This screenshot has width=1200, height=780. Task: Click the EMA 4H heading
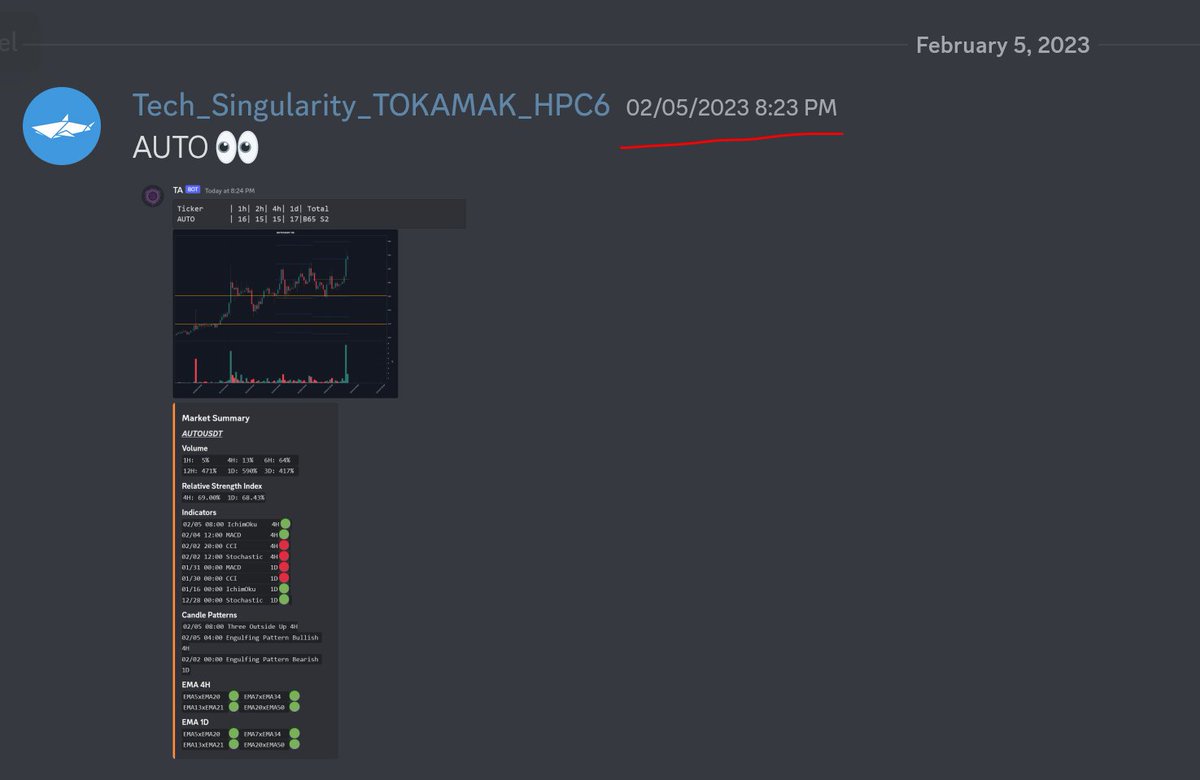(196, 685)
